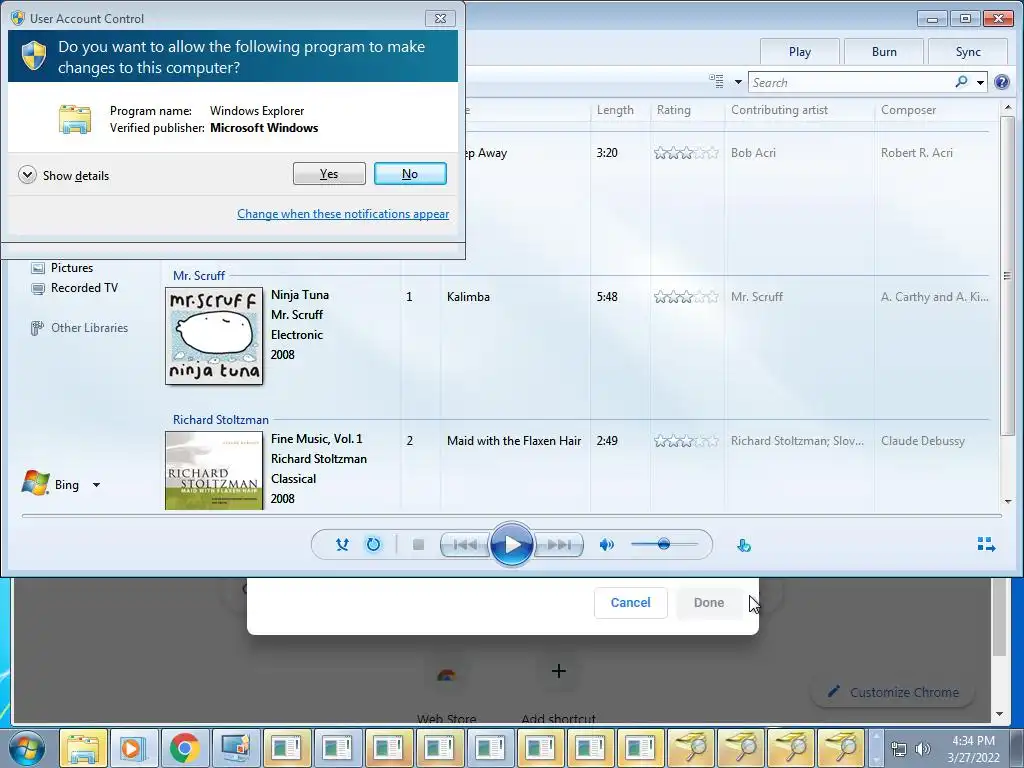
Task: Select the Fine Music album cover
Action: pyautogui.click(x=214, y=470)
